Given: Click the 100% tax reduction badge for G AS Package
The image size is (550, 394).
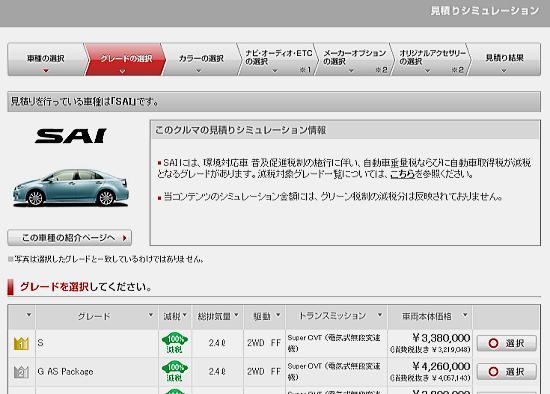Looking at the screenshot, I should (174, 371).
